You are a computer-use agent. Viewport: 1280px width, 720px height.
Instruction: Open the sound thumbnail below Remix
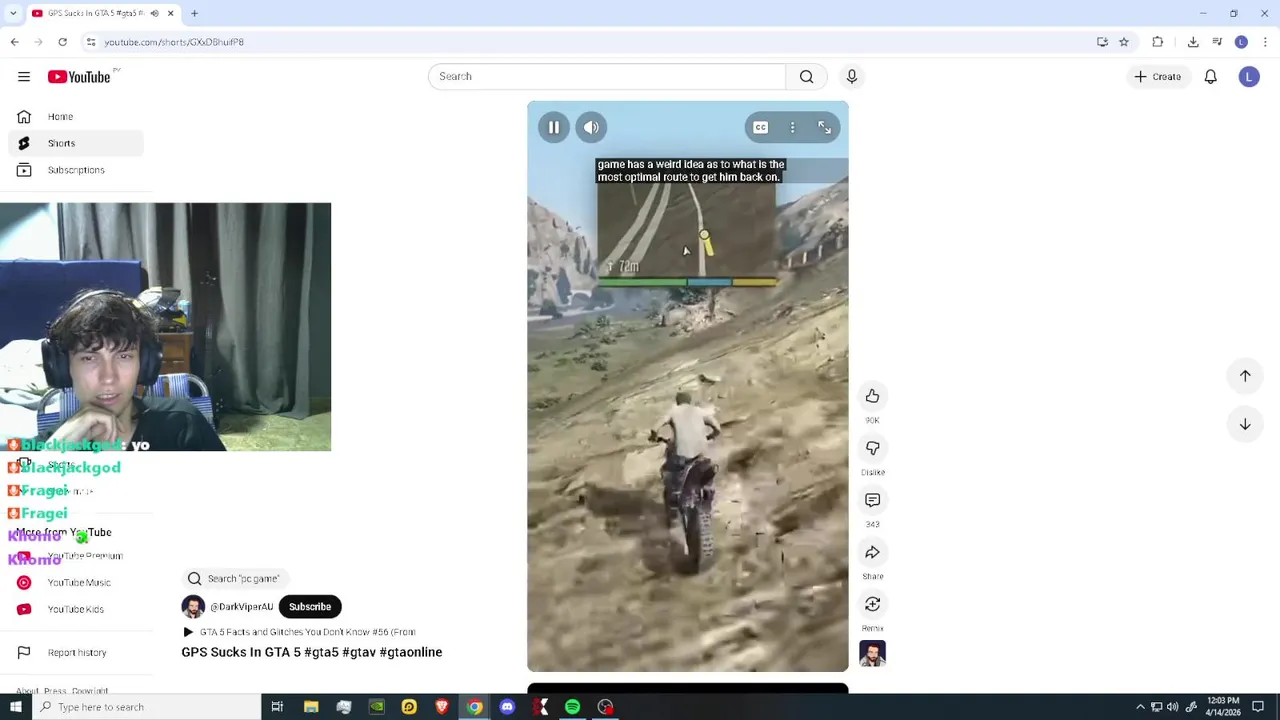click(872, 654)
